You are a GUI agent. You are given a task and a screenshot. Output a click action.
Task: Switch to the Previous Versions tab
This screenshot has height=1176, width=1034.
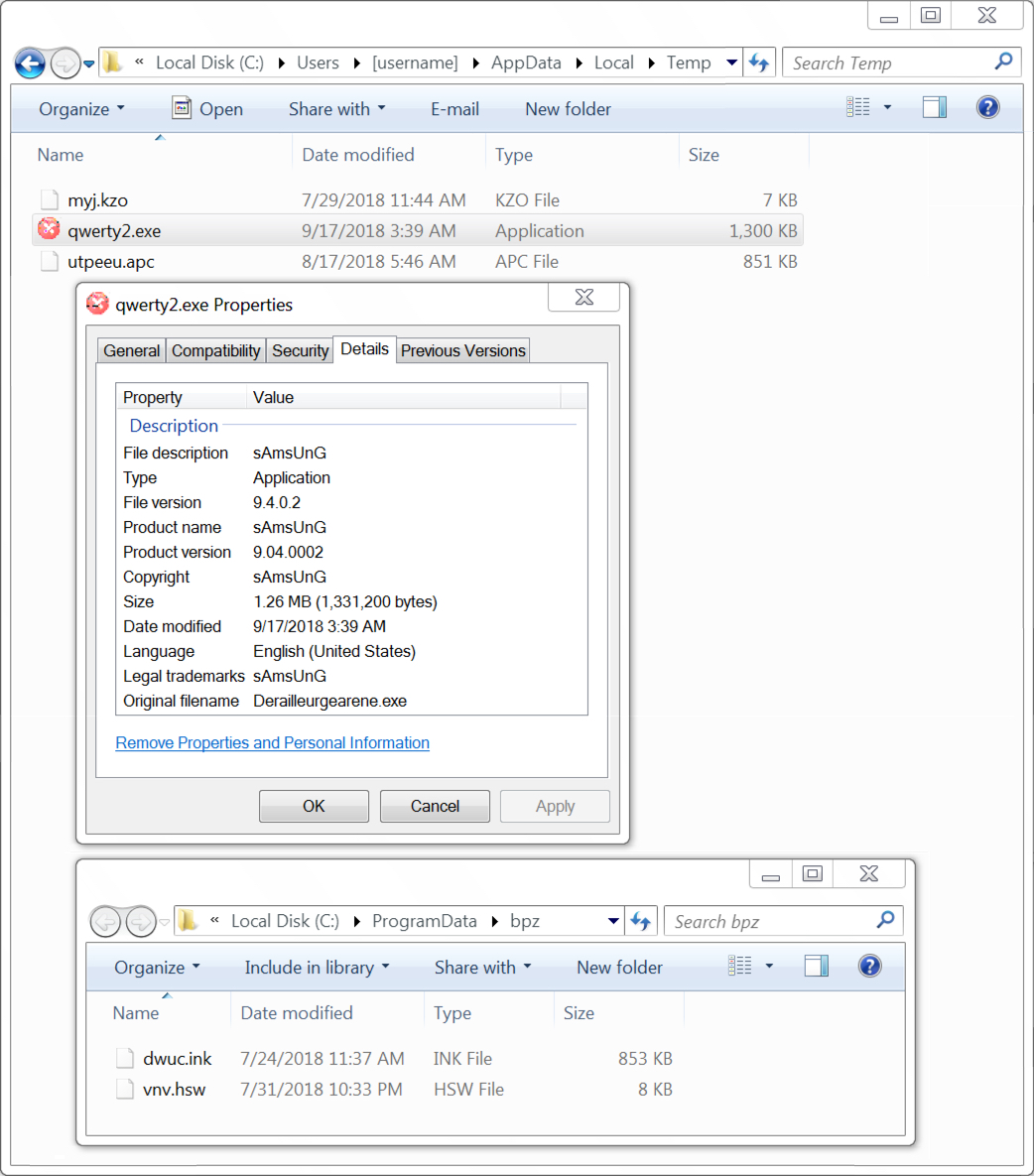tap(462, 350)
